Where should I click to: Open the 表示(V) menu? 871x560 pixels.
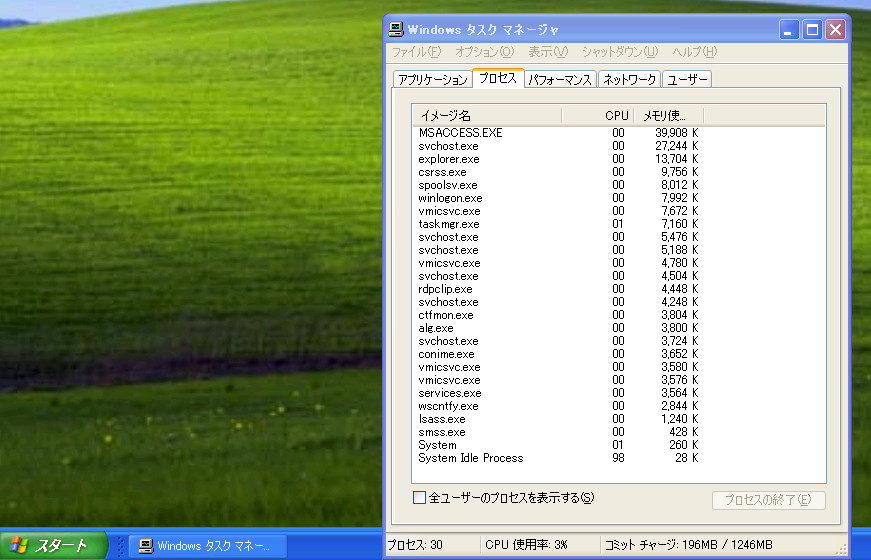pos(548,52)
